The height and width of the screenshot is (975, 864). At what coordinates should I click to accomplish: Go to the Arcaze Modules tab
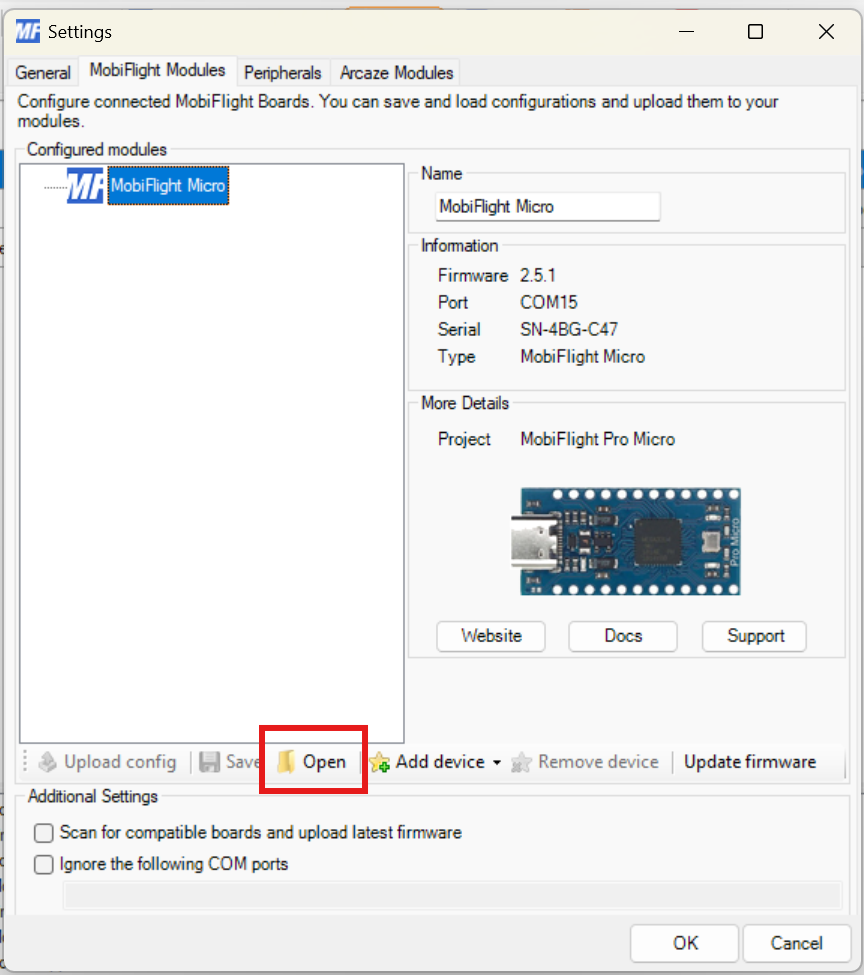(396, 73)
